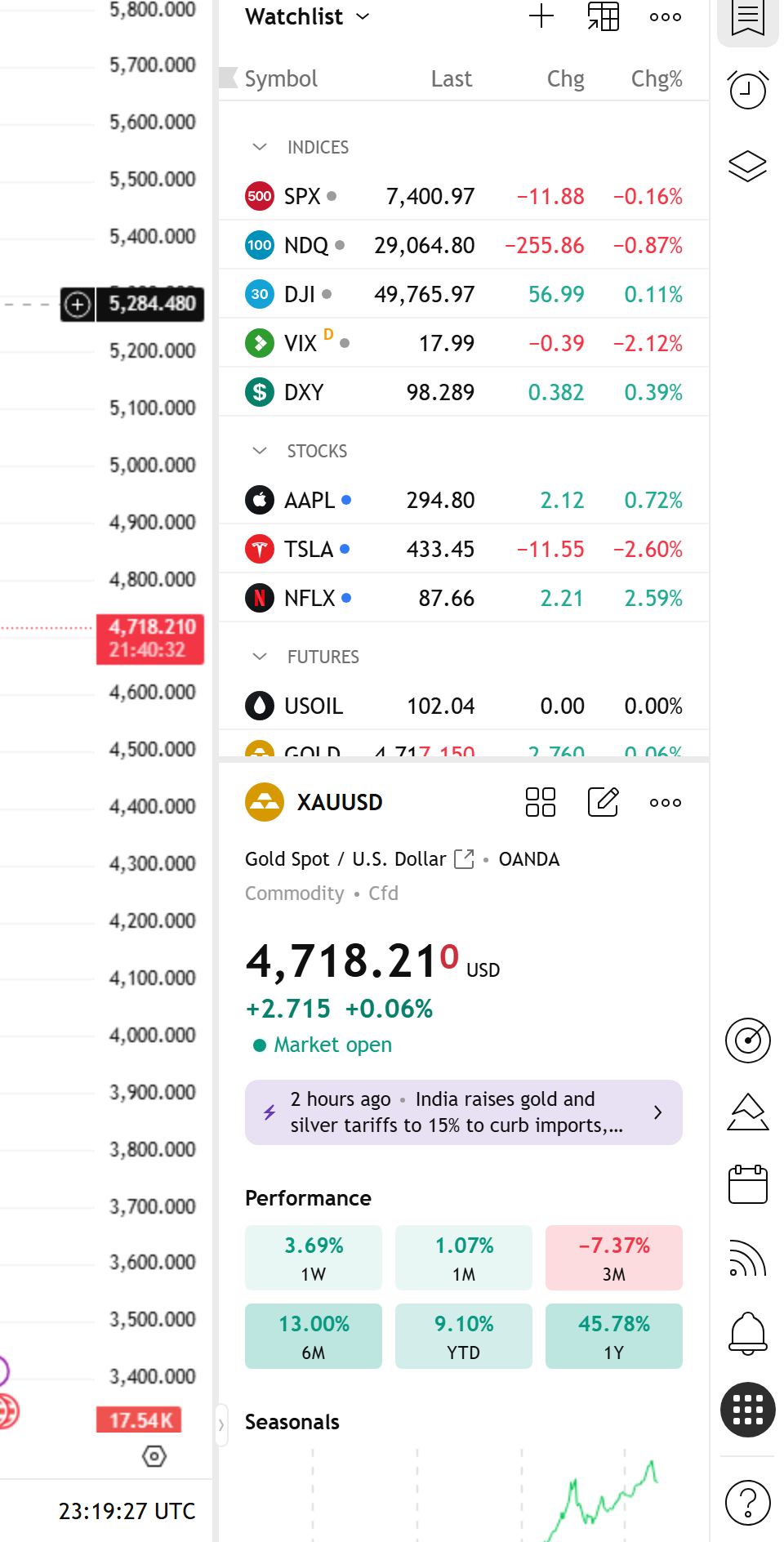
Task: Click the 5,284.480 crosshair price label
Action: (150, 304)
